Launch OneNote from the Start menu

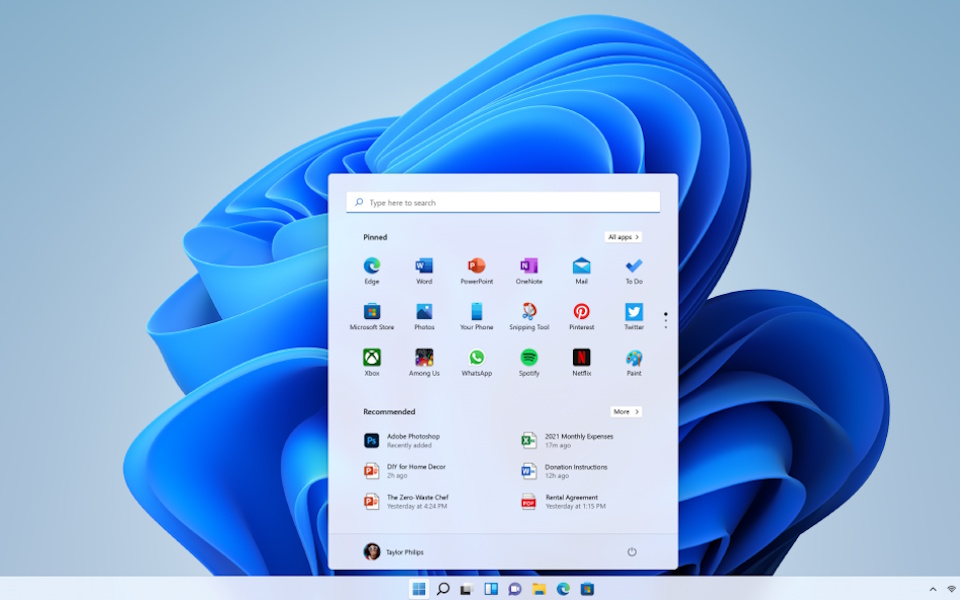(x=529, y=266)
